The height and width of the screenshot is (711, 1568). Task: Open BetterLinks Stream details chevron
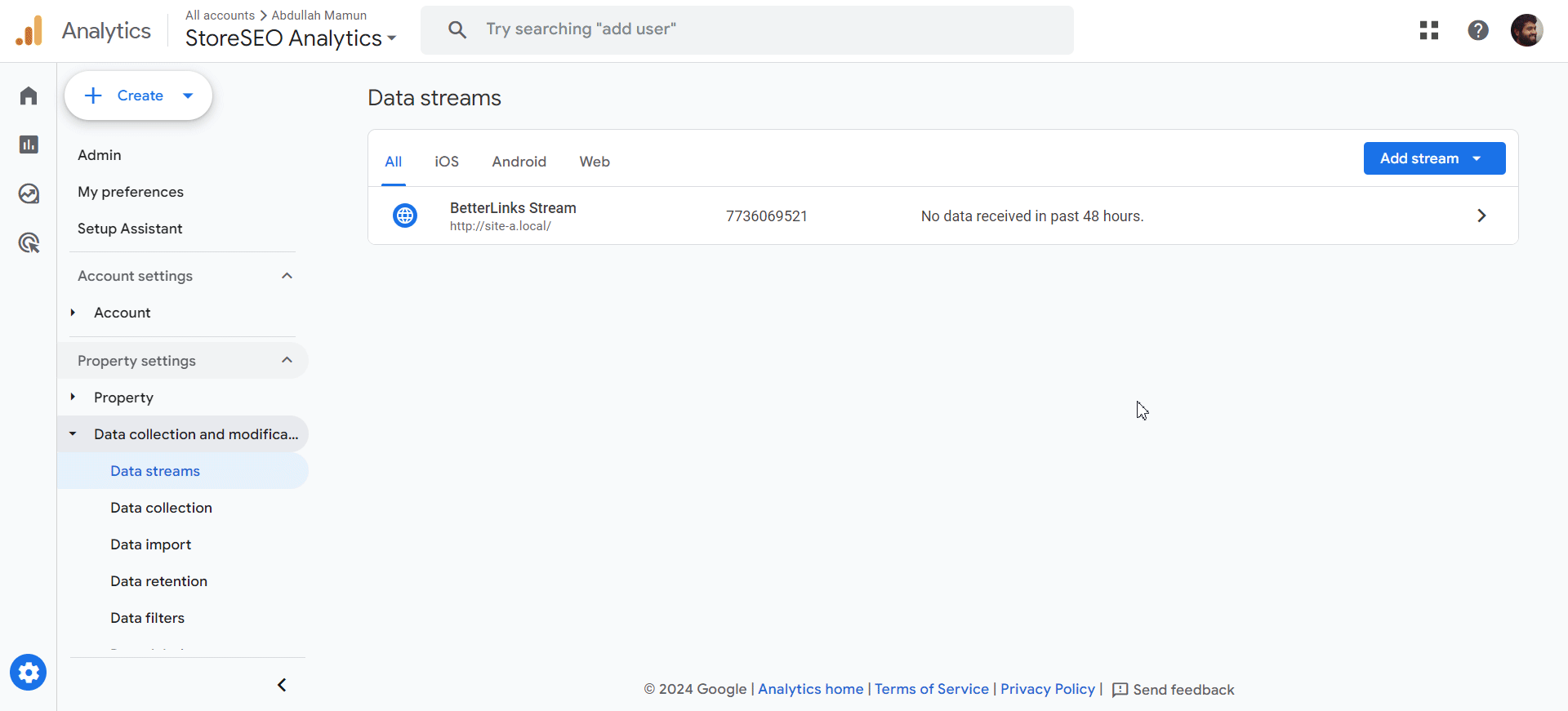point(1481,216)
